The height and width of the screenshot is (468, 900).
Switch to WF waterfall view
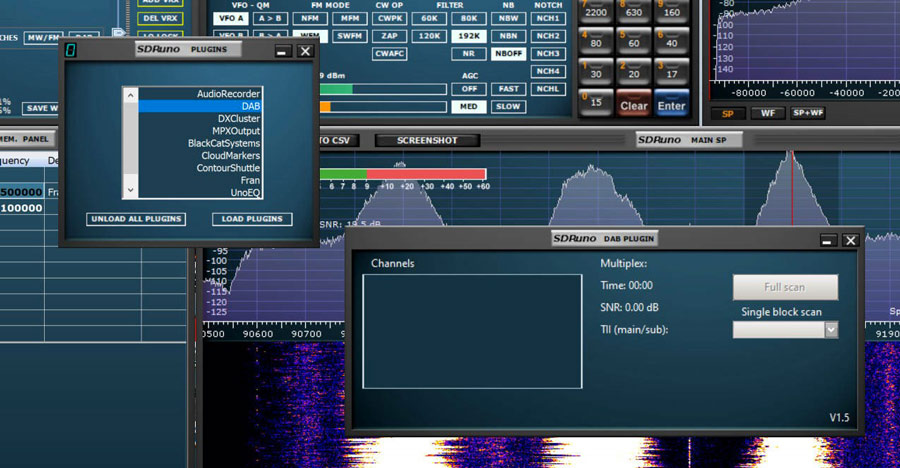point(767,113)
